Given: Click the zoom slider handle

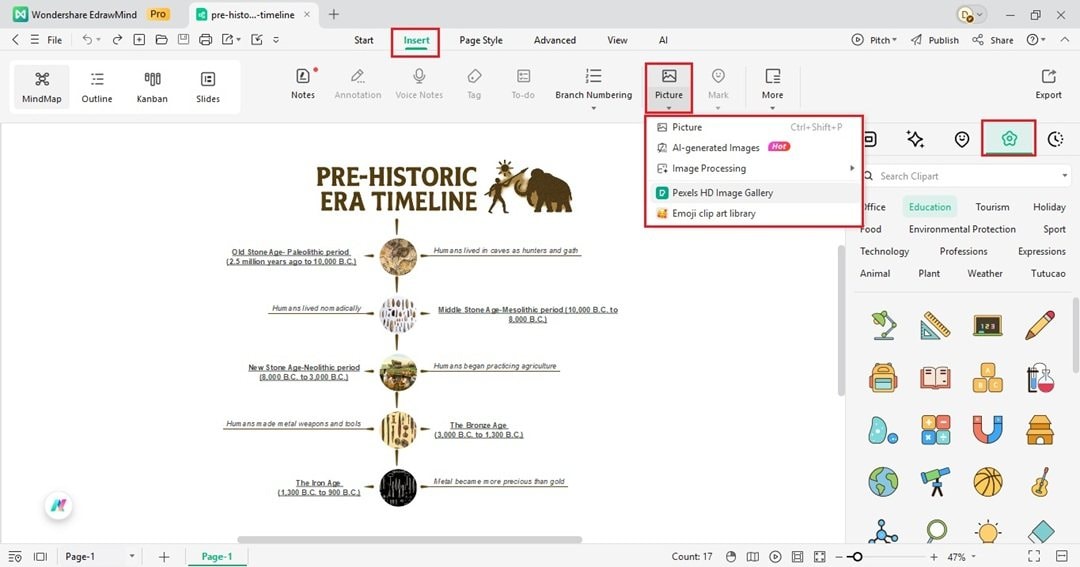Looking at the screenshot, I should [856, 557].
